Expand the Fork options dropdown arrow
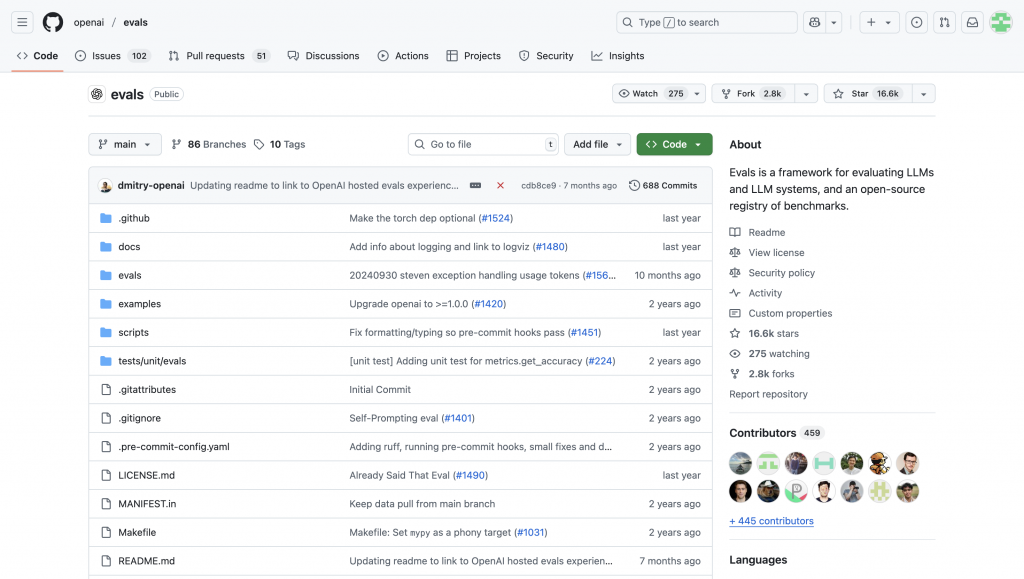This screenshot has height=579, width=1024. click(806, 93)
